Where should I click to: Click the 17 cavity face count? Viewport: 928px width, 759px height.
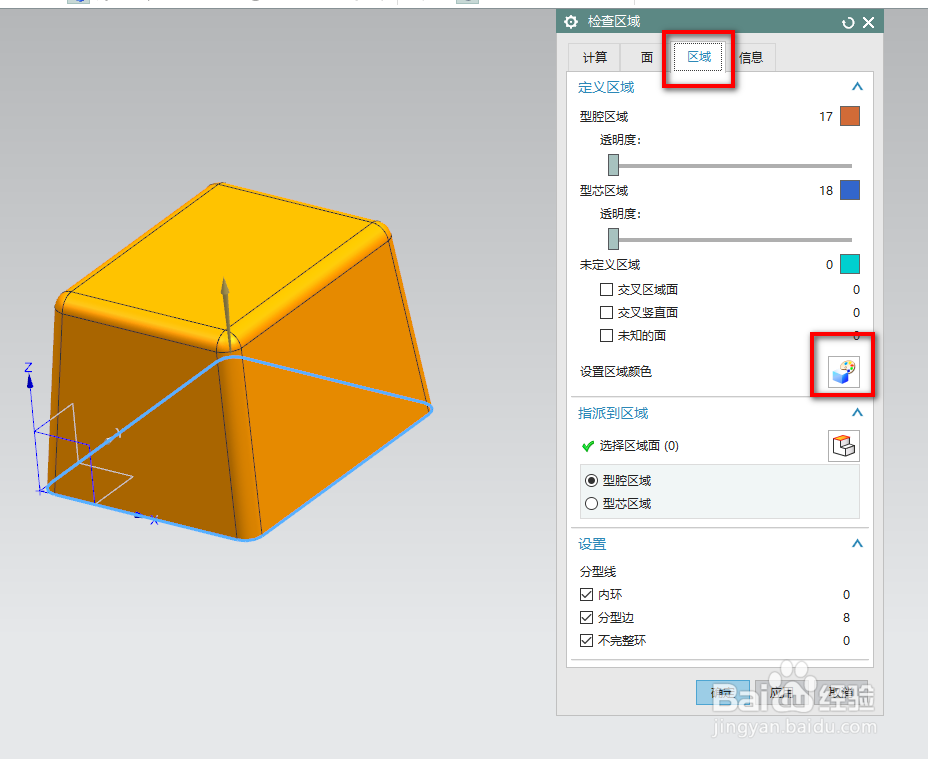pyautogui.click(x=826, y=117)
